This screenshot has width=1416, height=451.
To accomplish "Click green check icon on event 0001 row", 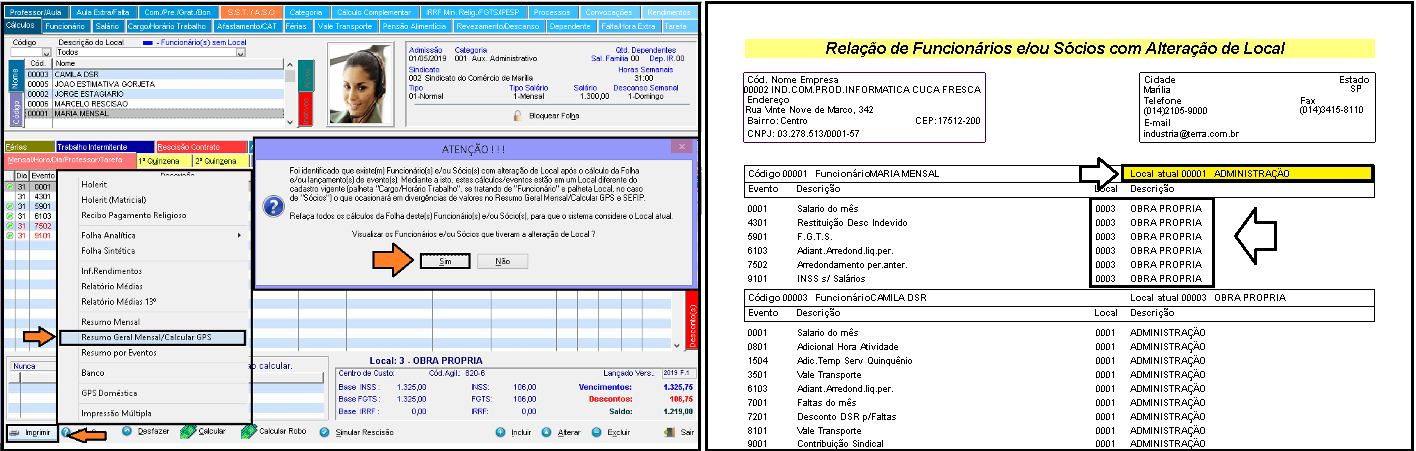I will [10, 187].
